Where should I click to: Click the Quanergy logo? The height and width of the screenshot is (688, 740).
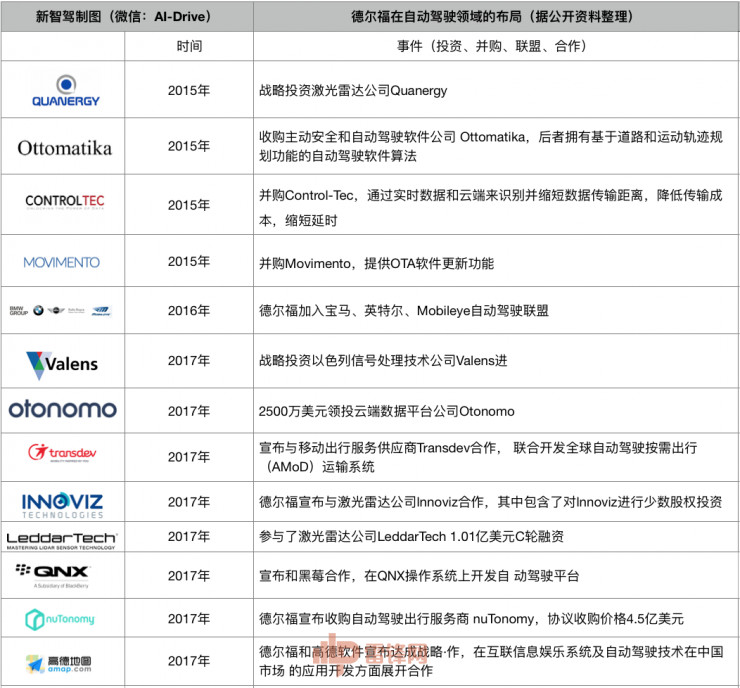pyautogui.click(x=63, y=90)
